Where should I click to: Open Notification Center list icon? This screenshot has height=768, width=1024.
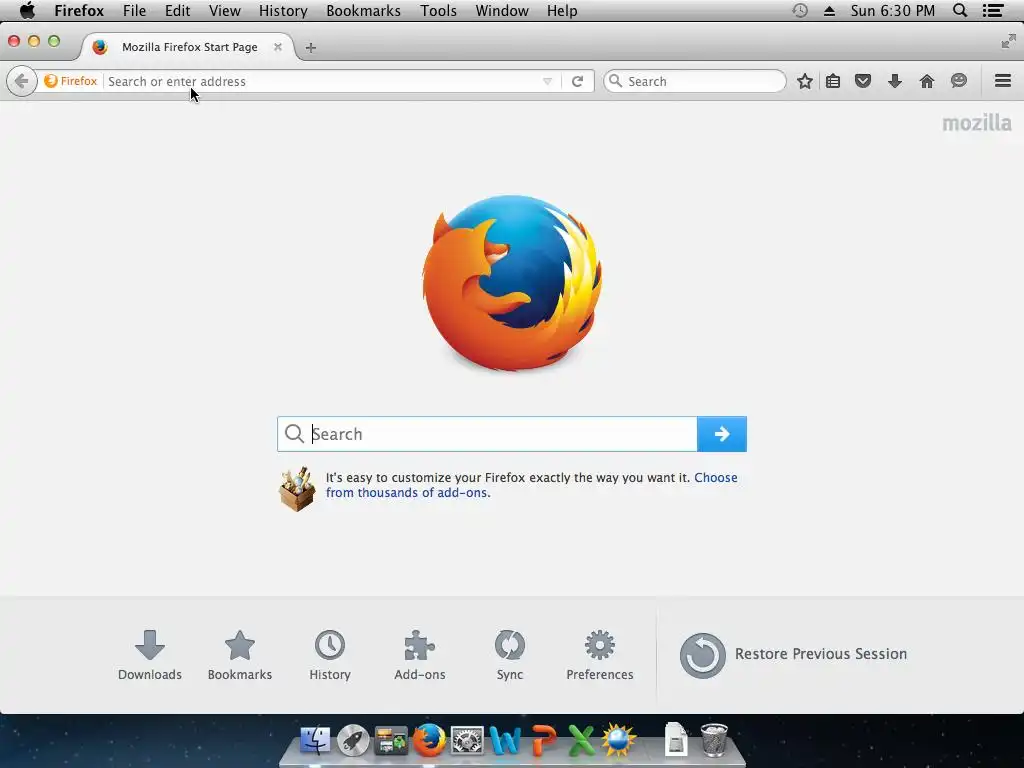click(x=993, y=10)
